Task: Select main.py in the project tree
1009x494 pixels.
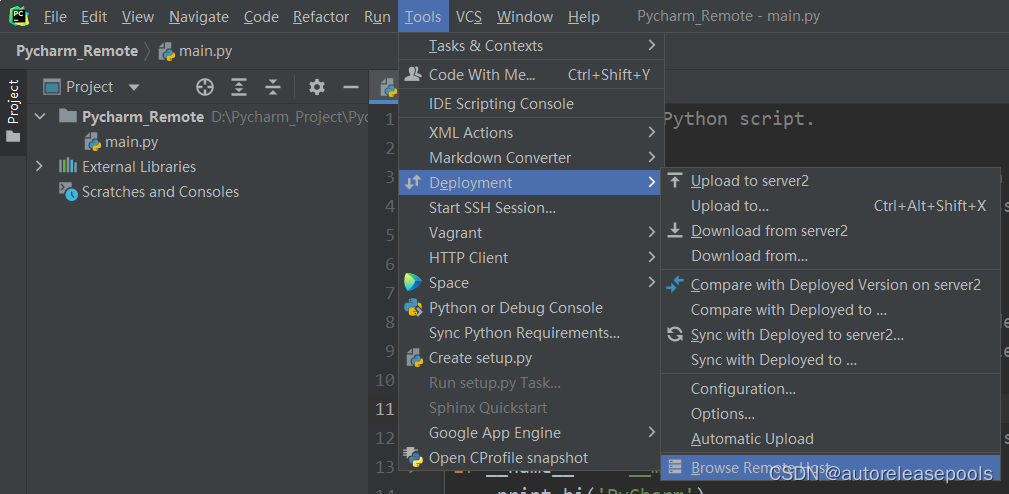Action: (131, 142)
